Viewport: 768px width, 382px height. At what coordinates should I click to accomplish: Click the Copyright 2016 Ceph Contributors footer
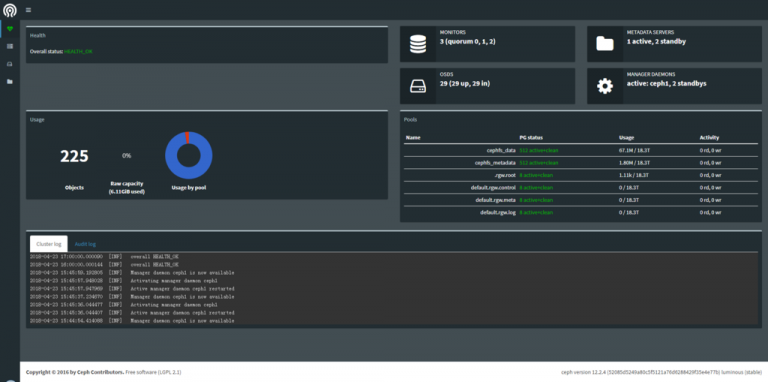[75, 372]
